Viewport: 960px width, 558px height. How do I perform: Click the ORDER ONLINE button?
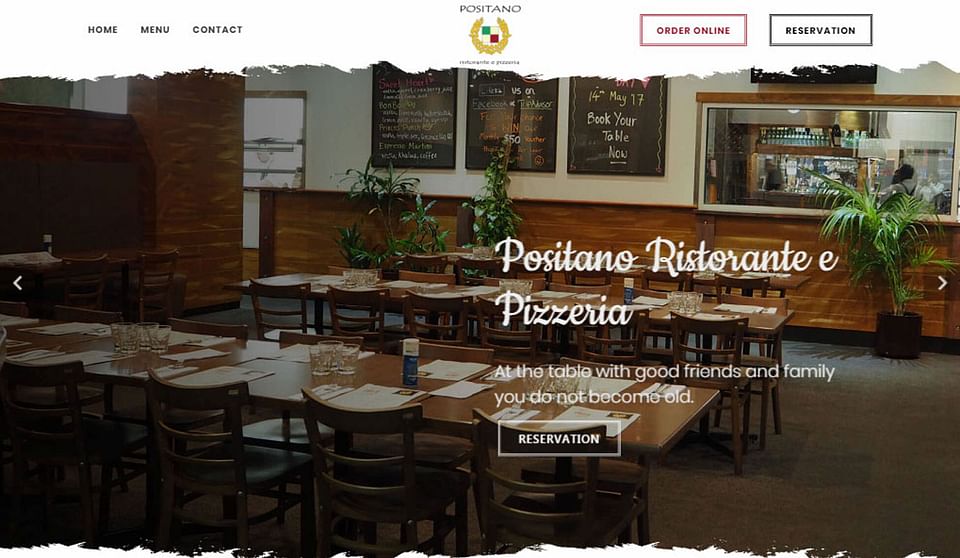pyautogui.click(x=693, y=30)
